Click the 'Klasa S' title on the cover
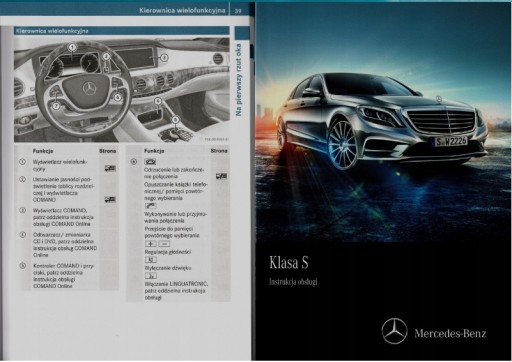Screen dimensions: 512x362 pyautogui.click(x=289, y=263)
